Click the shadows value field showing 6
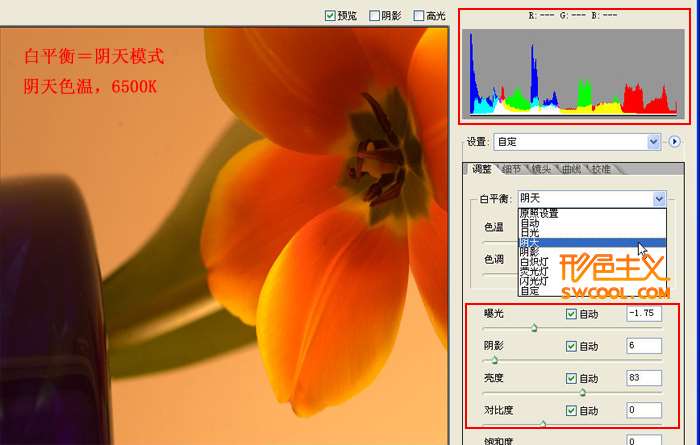The width and height of the screenshot is (700, 445). (644, 345)
